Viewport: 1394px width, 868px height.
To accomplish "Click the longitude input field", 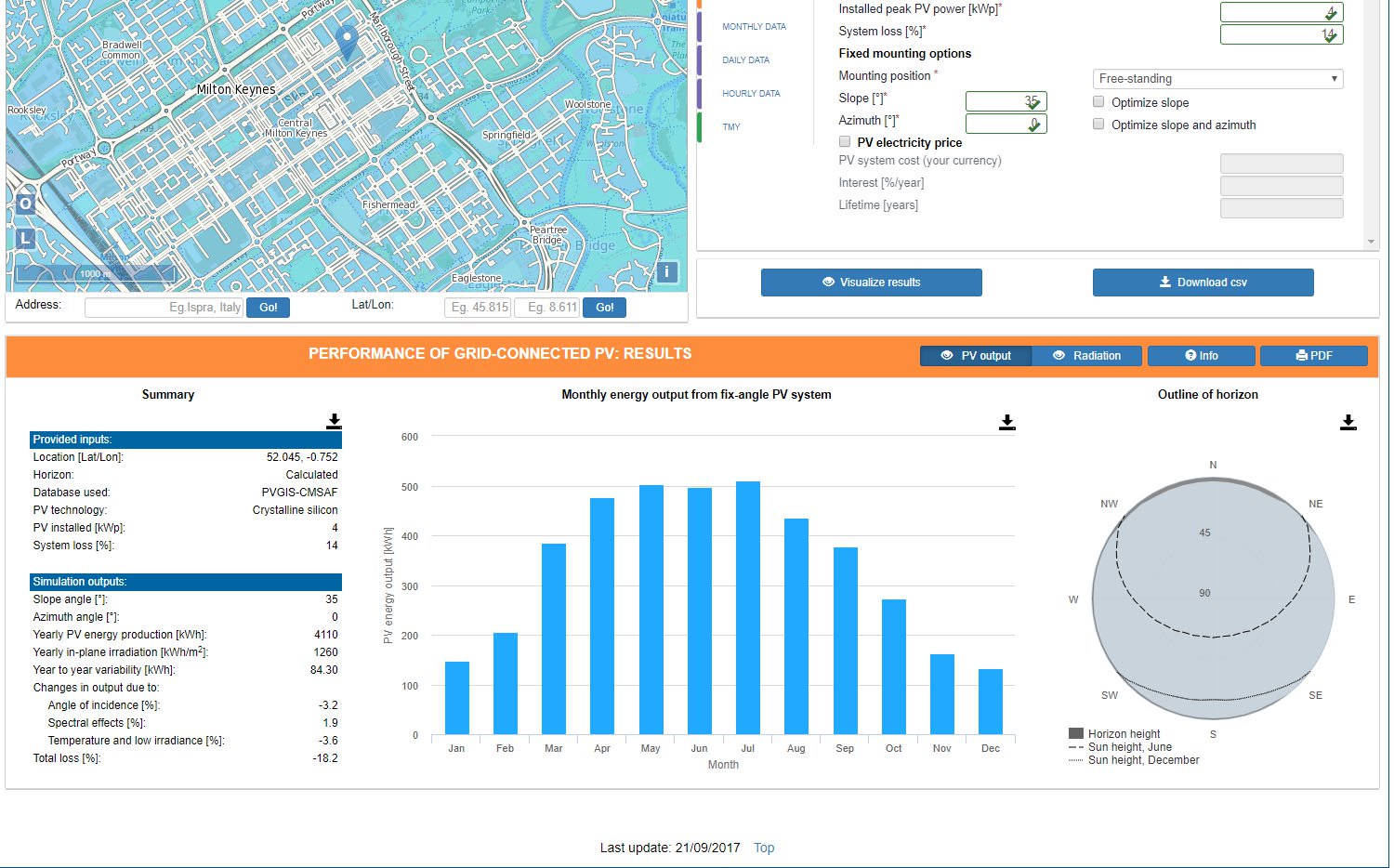I will click(x=546, y=308).
